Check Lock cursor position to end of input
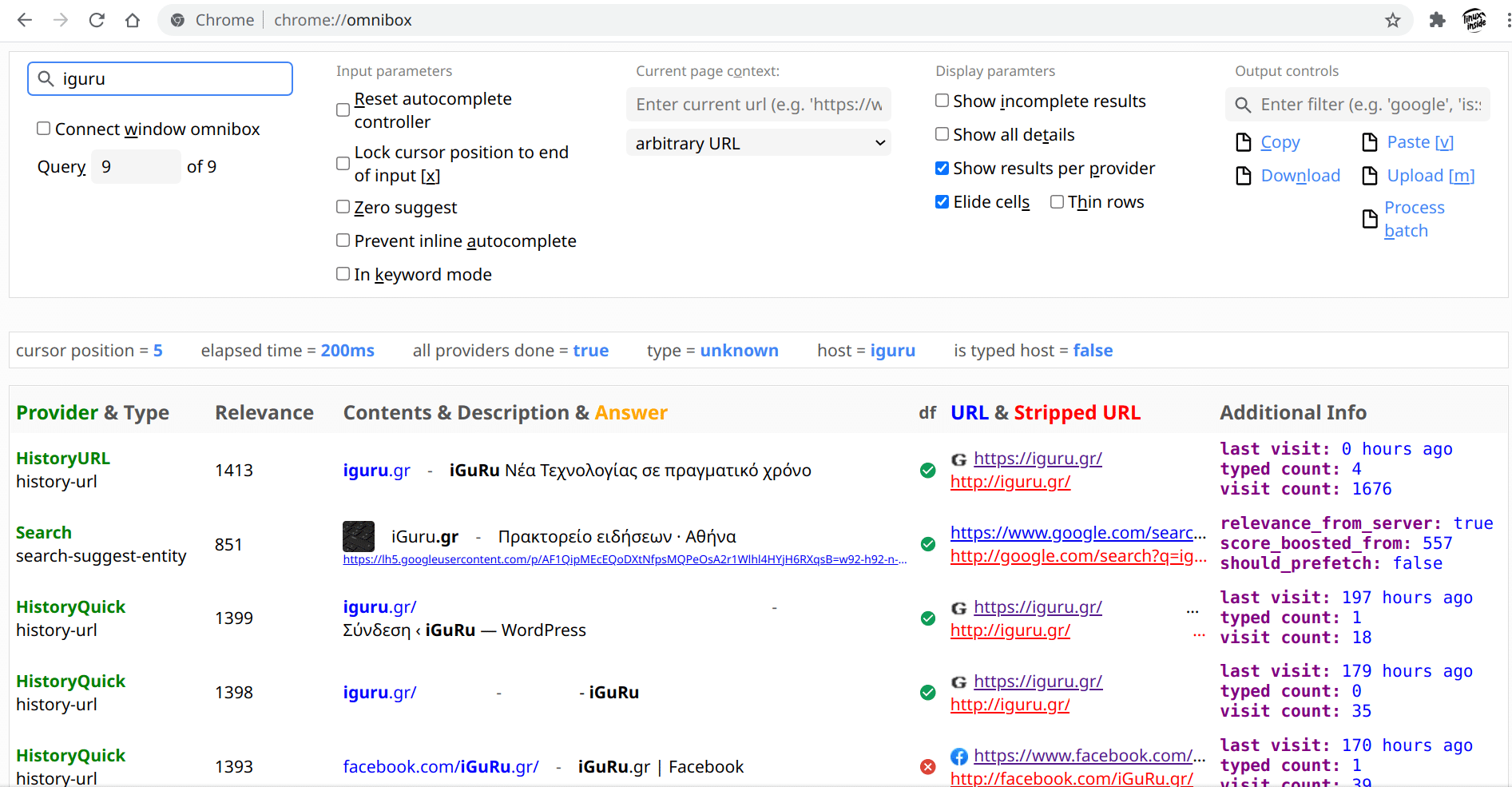 point(343,164)
